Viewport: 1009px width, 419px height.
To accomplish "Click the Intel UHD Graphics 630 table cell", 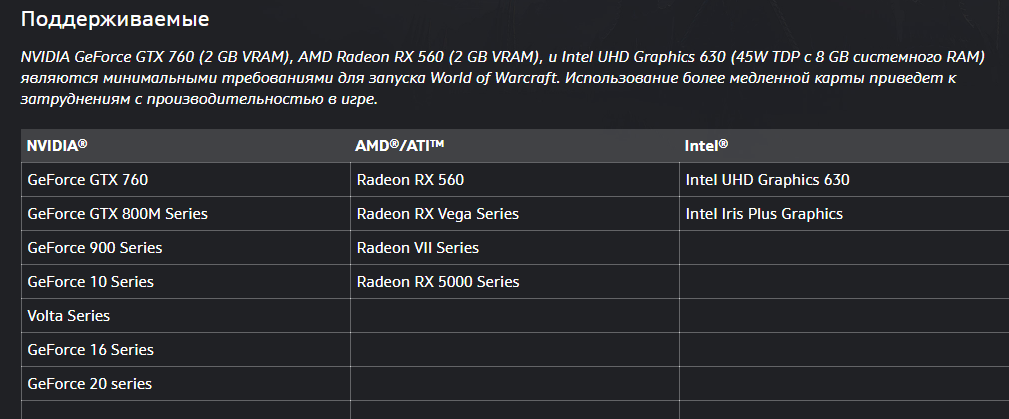I will coord(767,180).
